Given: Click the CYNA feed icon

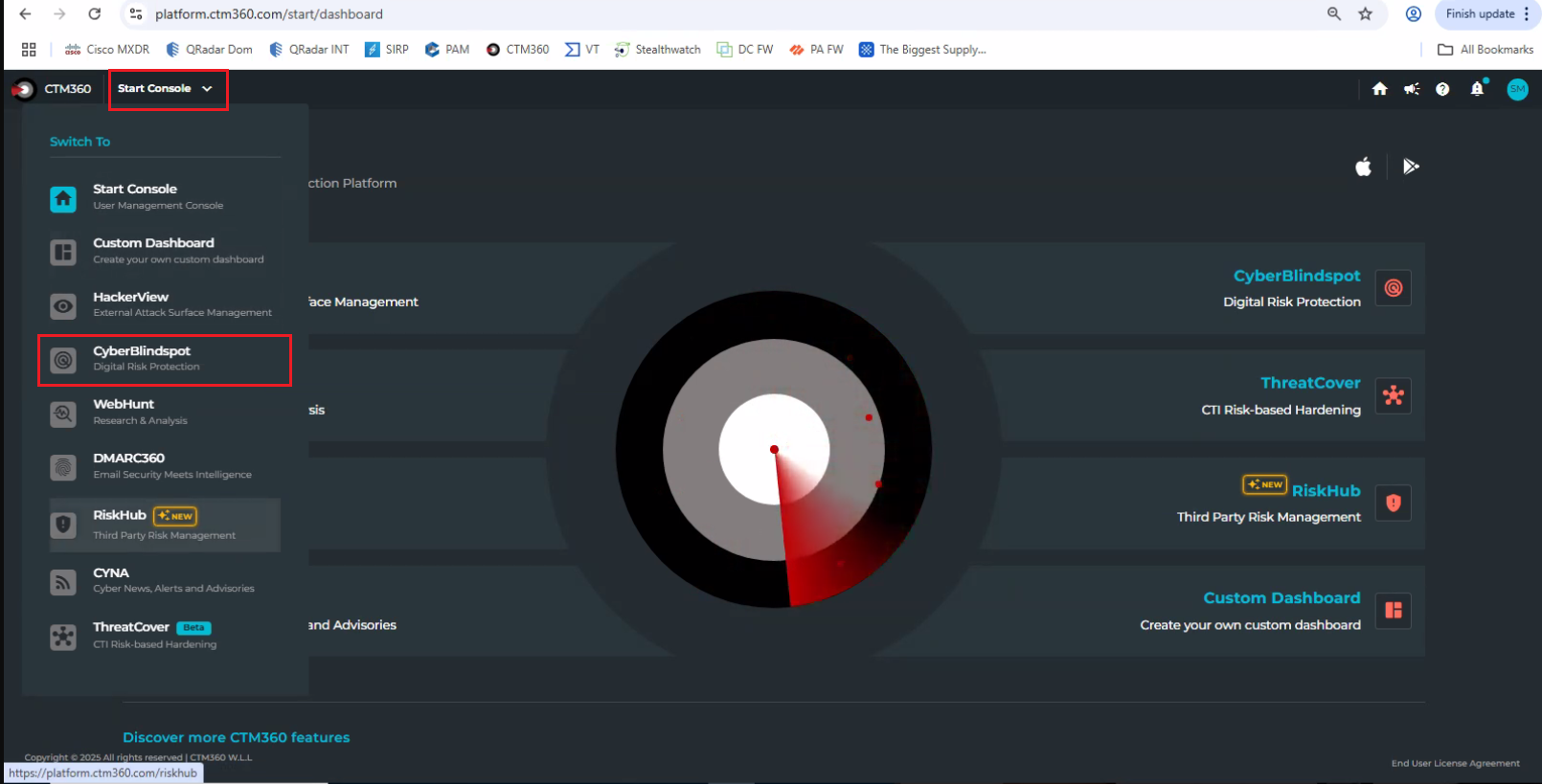Looking at the screenshot, I should [x=63, y=582].
